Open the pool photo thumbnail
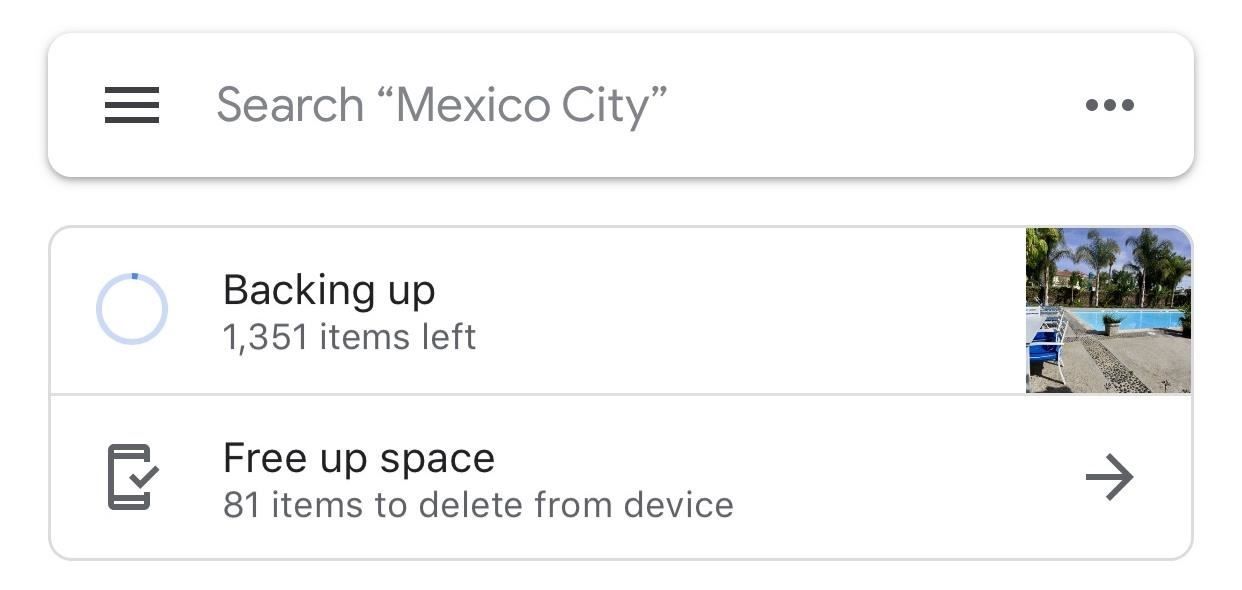Screen dimensions: 1242x590 pos(1108,310)
